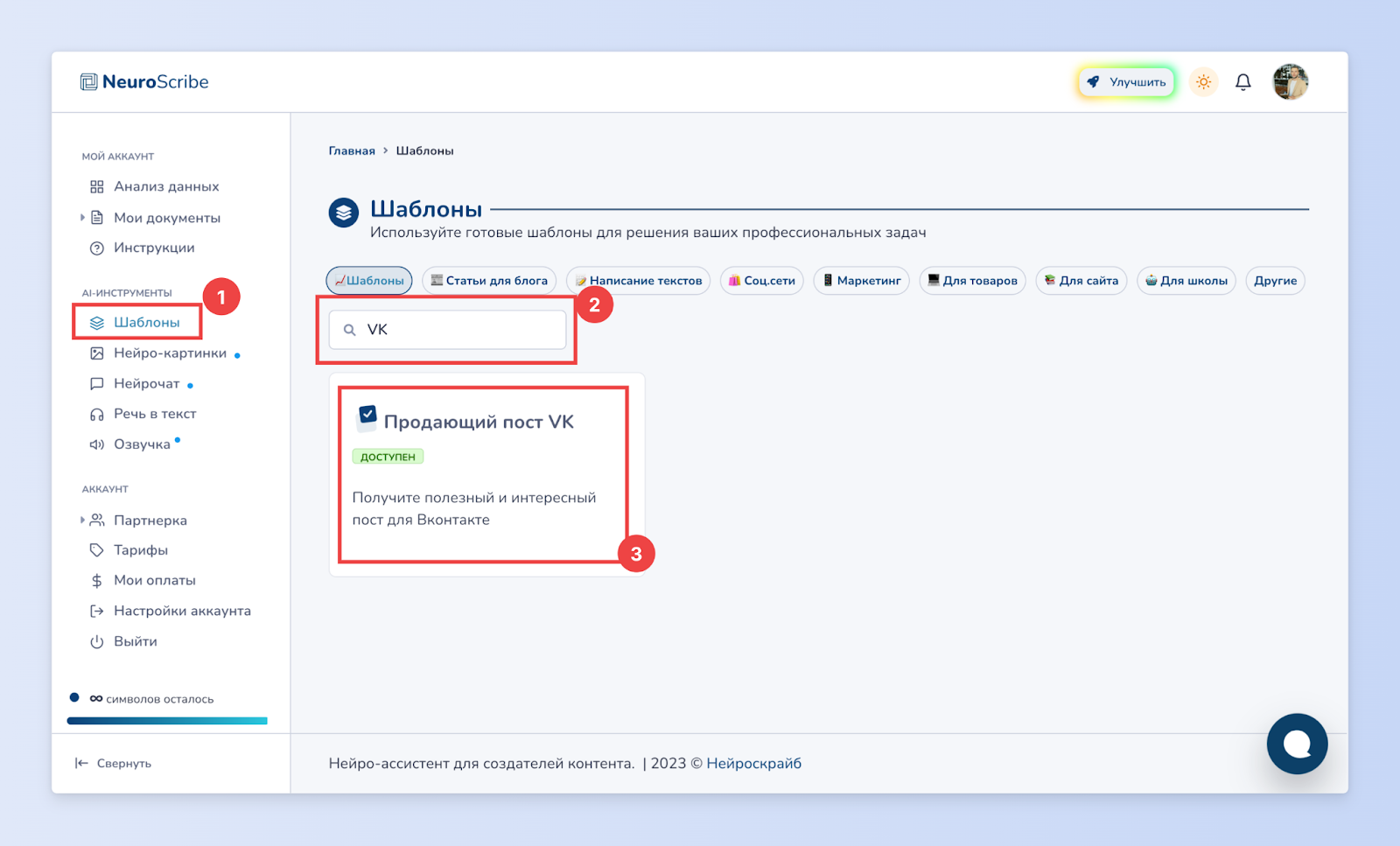Expand the Мои документы arrow
This screenshot has height=846, width=1400.
pos(82,218)
